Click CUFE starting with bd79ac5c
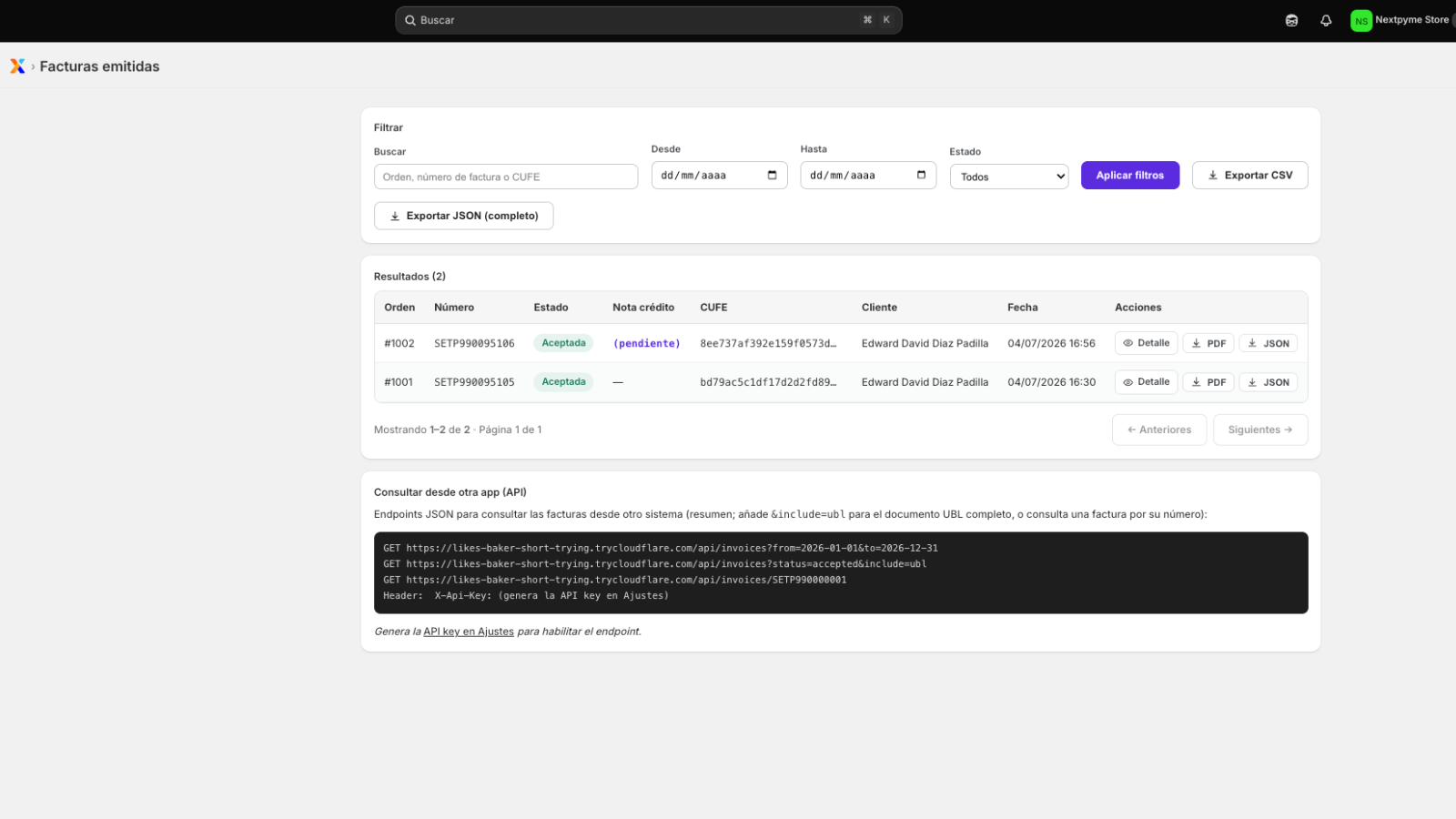 (768, 382)
